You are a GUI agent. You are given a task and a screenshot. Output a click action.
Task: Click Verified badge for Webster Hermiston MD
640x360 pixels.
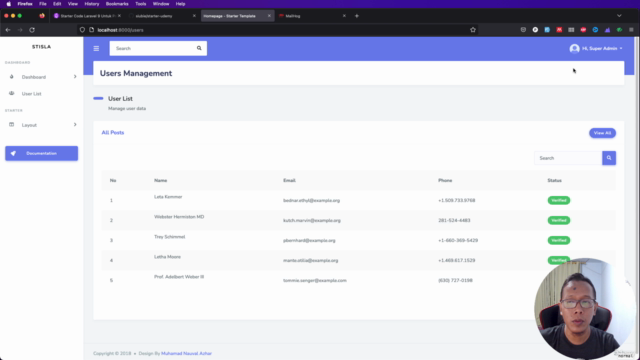(558, 220)
